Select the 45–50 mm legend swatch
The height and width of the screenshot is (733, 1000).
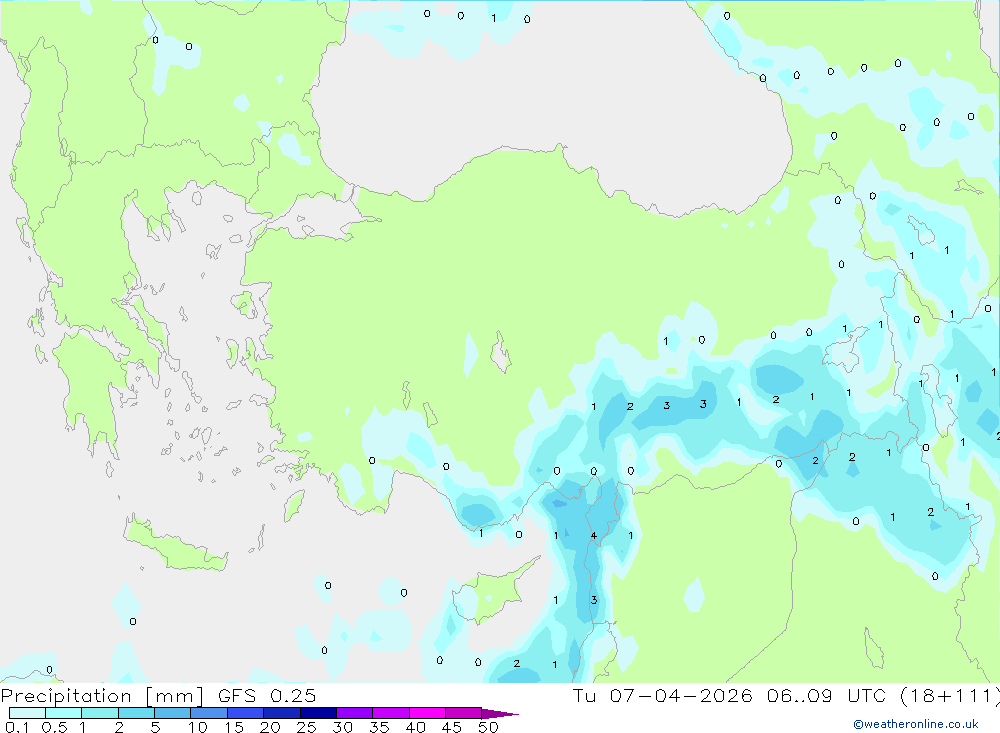coord(464,713)
